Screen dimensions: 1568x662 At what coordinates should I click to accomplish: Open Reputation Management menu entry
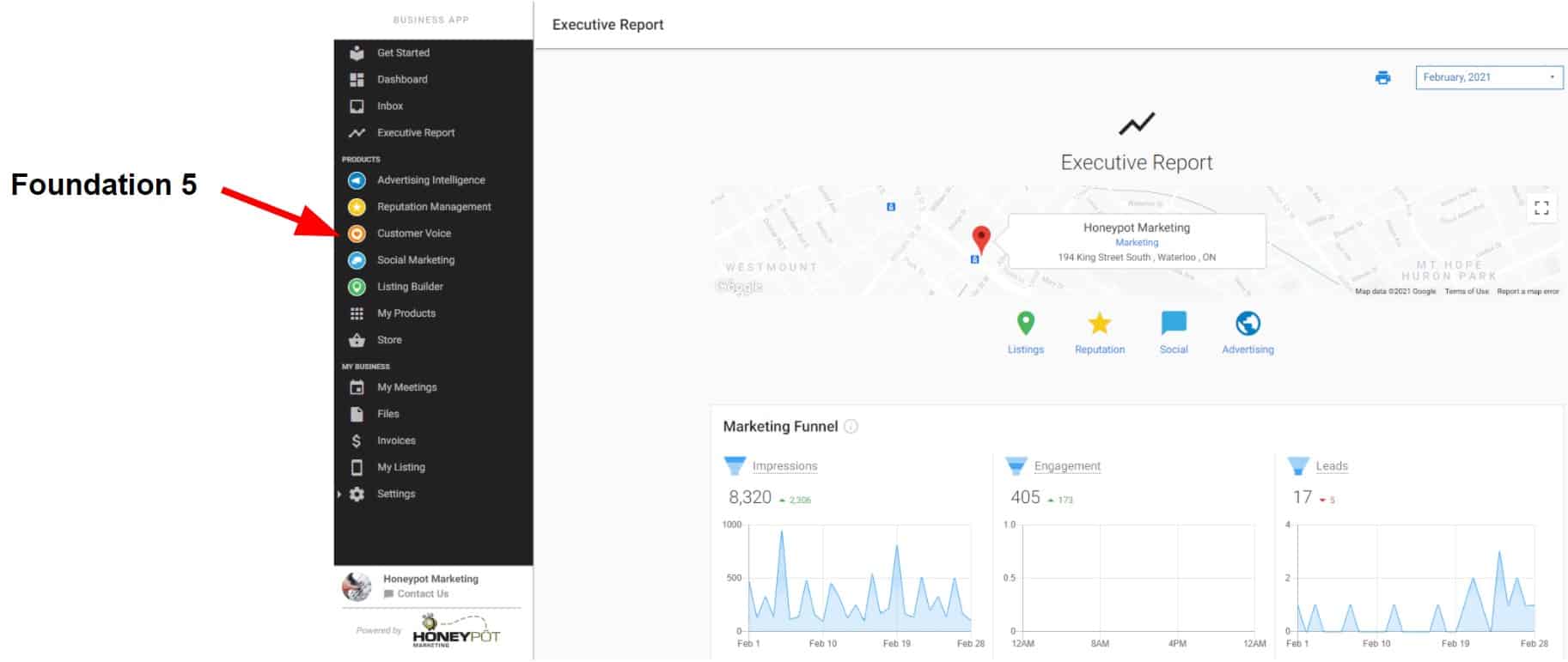[433, 207]
